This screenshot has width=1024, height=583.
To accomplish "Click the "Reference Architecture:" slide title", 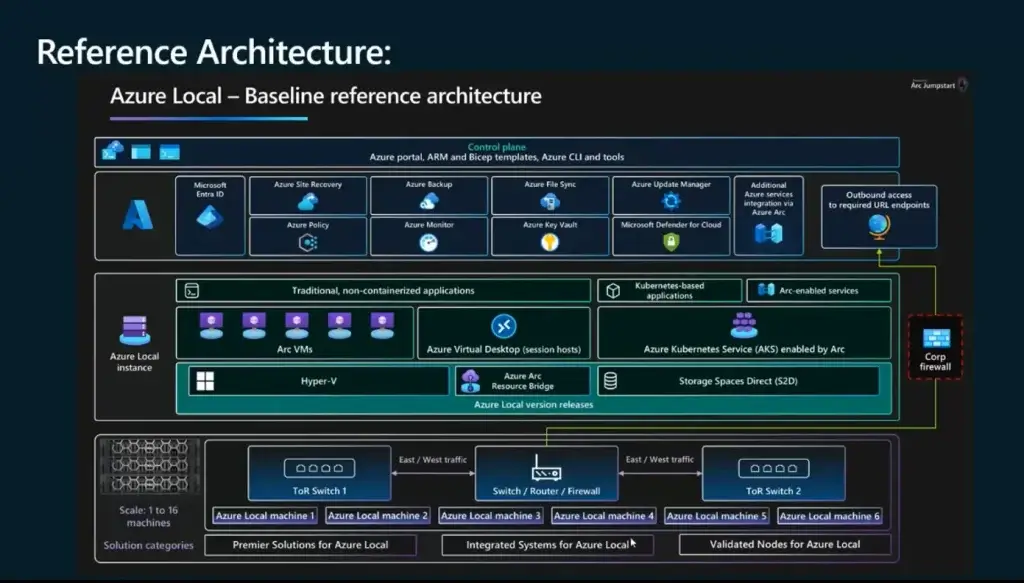I will click(214, 52).
